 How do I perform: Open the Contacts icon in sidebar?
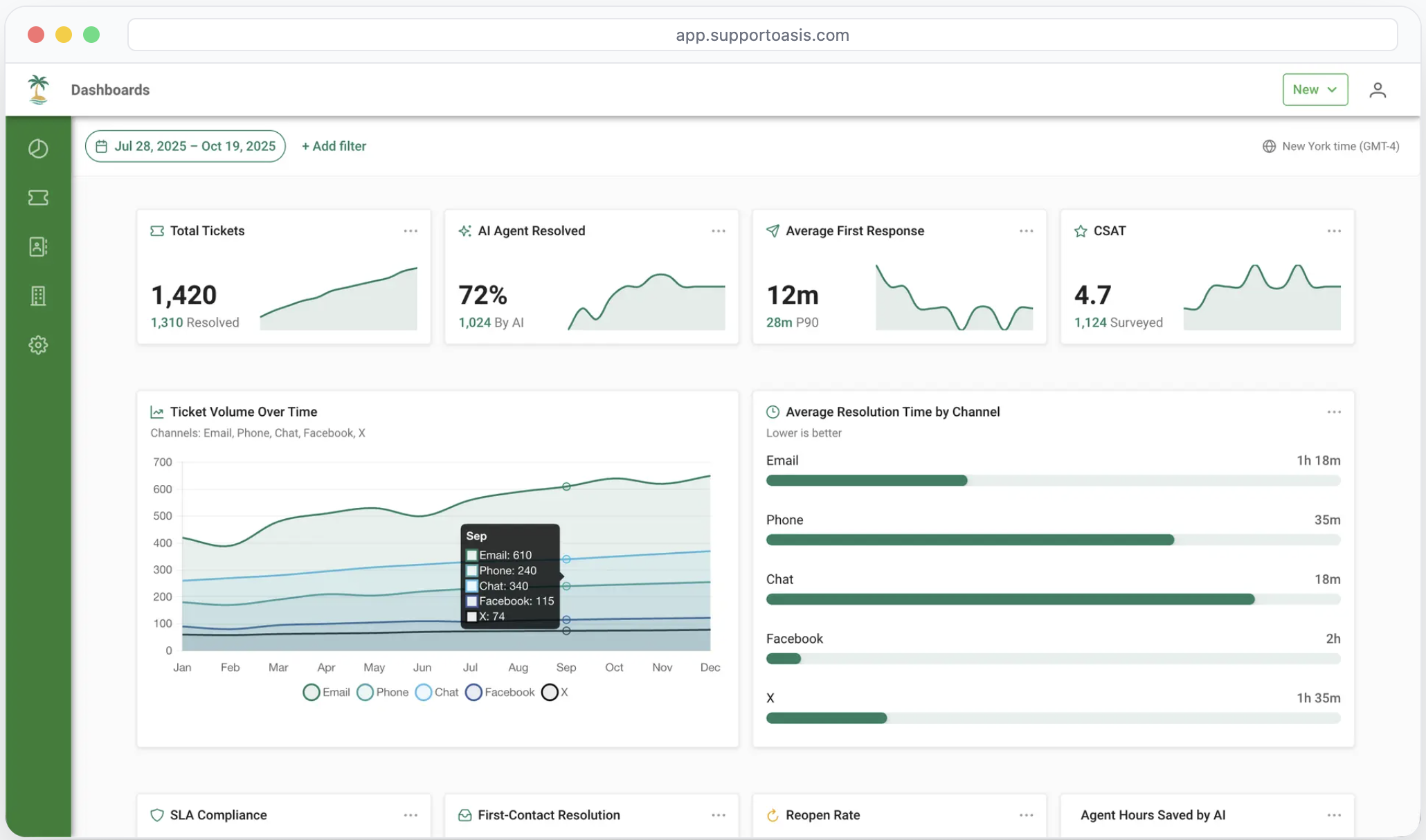38,246
